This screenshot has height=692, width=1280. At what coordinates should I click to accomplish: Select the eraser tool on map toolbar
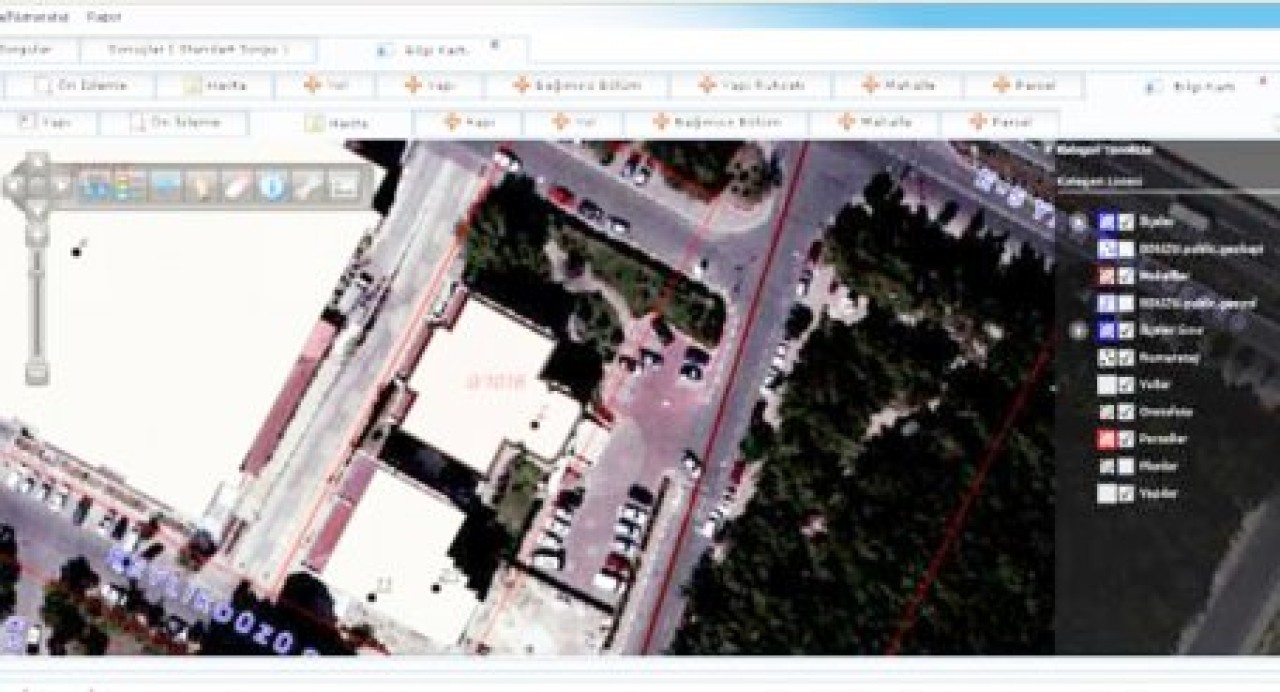point(238,185)
